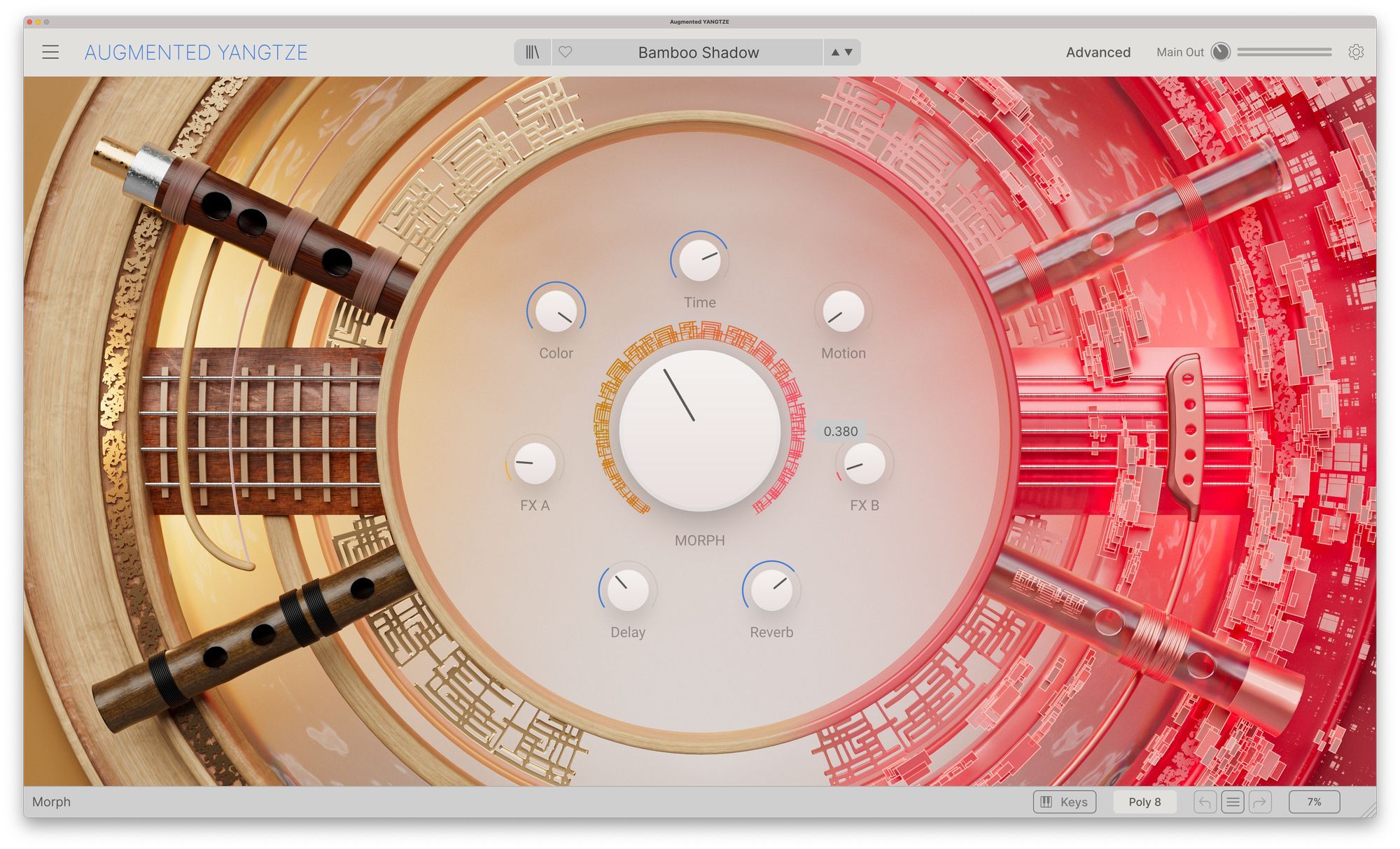Click the Main Out volume knob
Viewport: 1400px width, 849px height.
click(1220, 52)
